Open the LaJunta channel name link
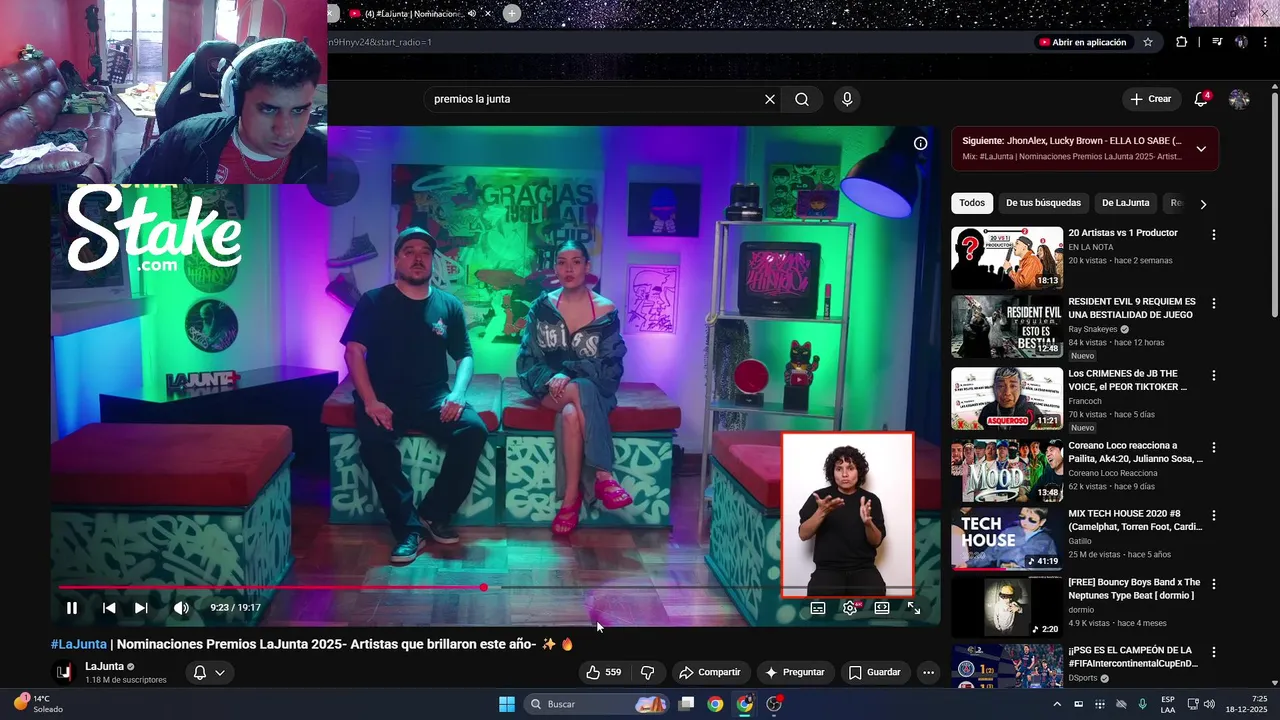Image resolution: width=1280 pixels, height=720 pixels. pyautogui.click(x=105, y=666)
